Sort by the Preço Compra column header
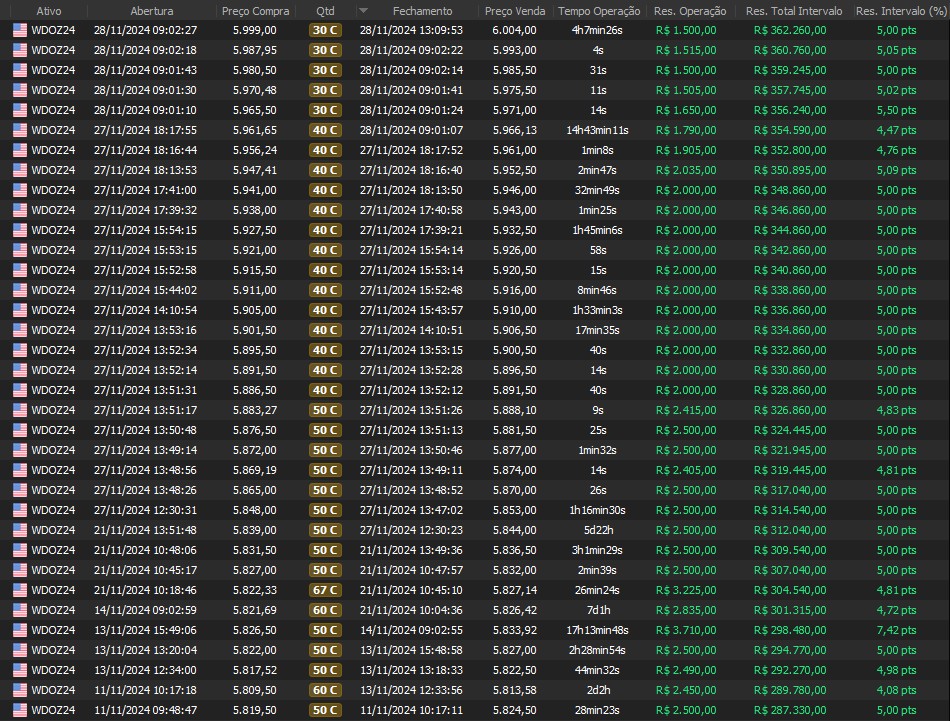This screenshot has width=950, height=721. (x=255, y=11)
